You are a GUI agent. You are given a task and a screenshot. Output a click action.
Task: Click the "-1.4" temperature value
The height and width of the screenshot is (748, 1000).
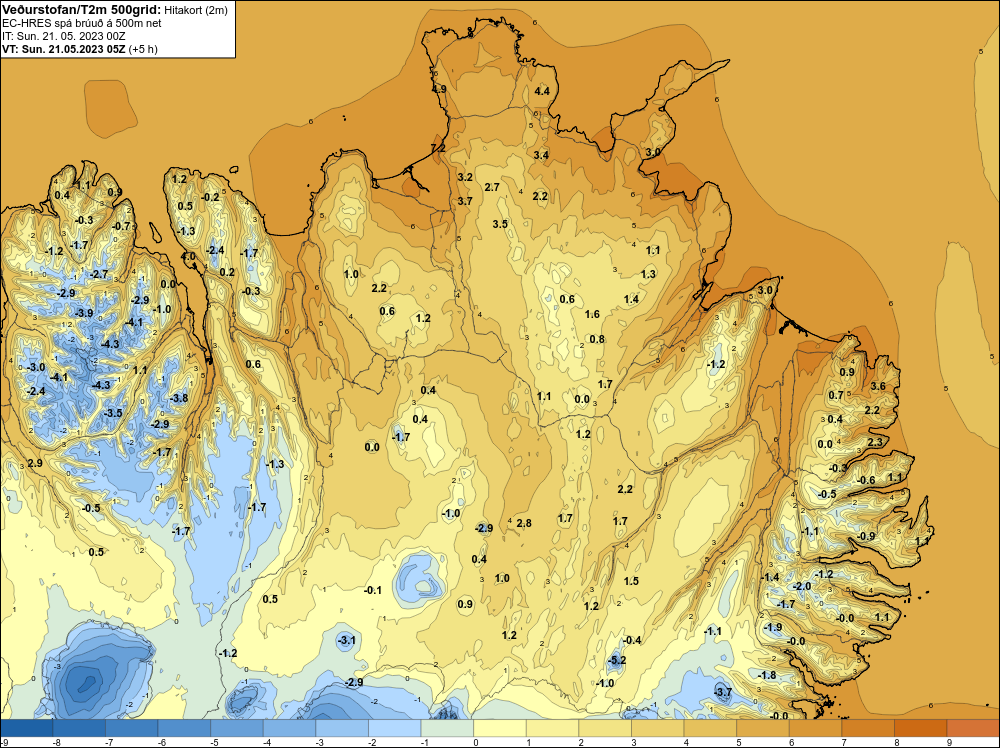[770, 577]
